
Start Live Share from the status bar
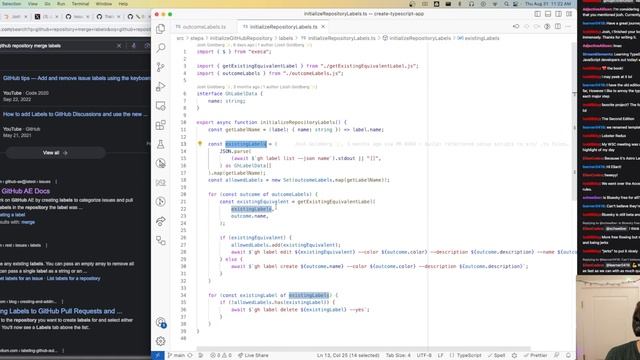pyautogui.click(x=253, y=356)
